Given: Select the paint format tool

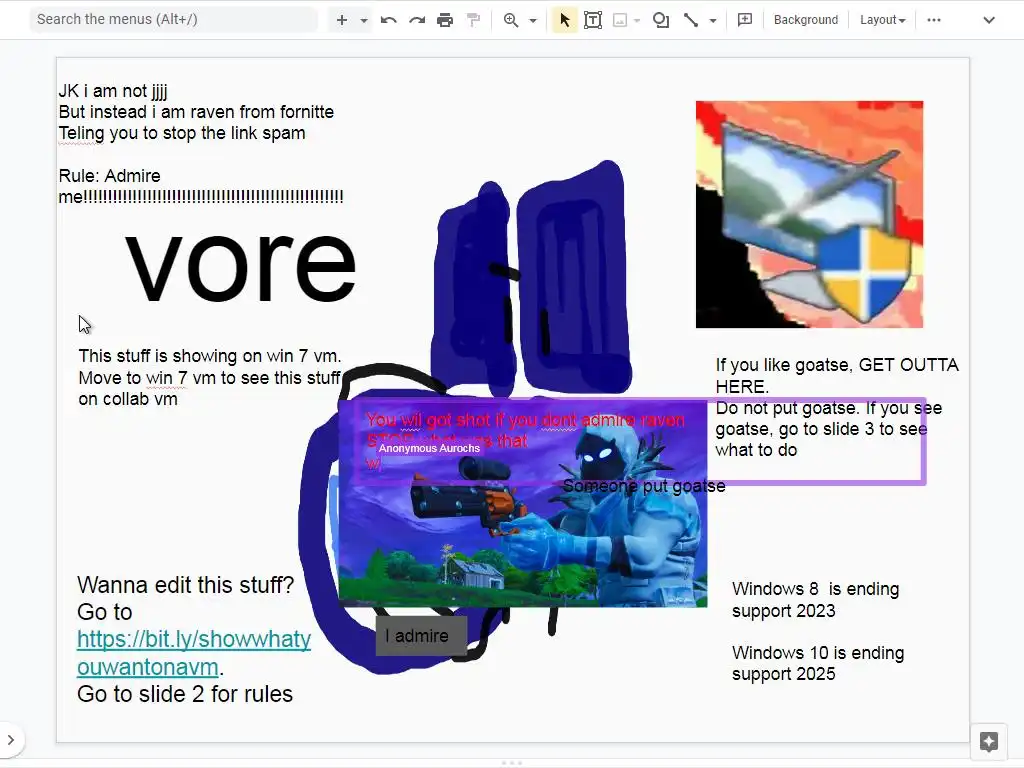Looking at the screenshot, I should [x=473, y=20].
